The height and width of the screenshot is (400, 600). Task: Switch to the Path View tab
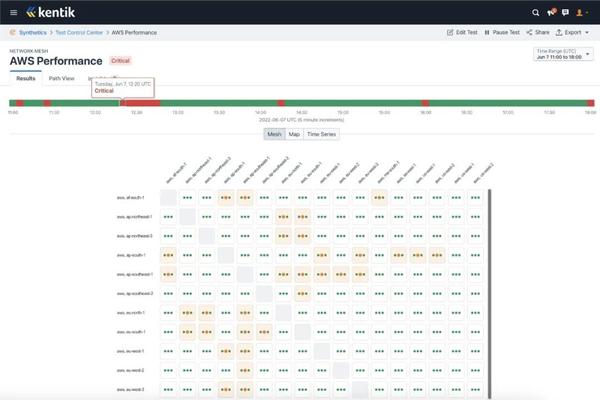62,78
